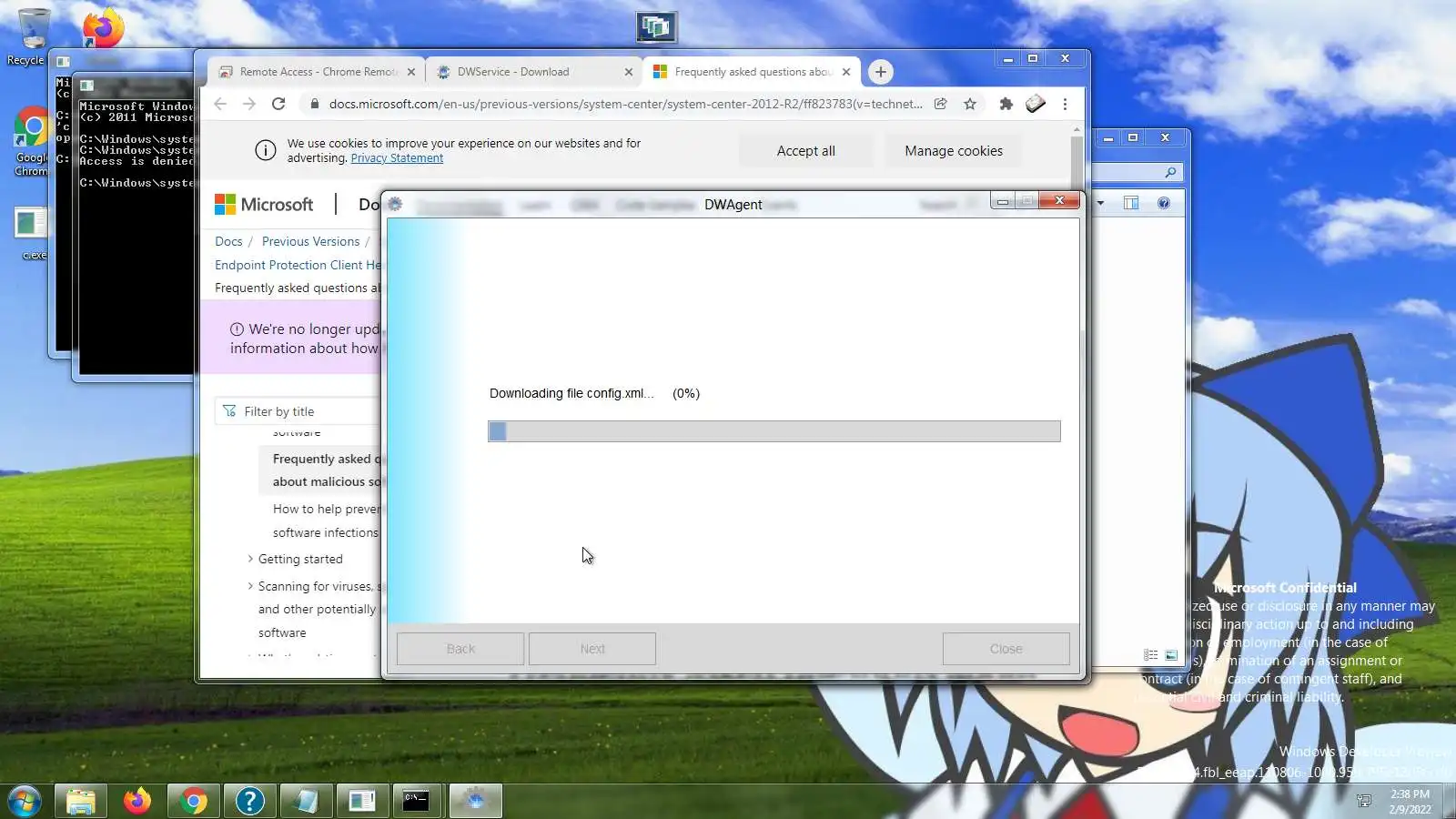Click the Chrome address bar URL

[626, 104]
